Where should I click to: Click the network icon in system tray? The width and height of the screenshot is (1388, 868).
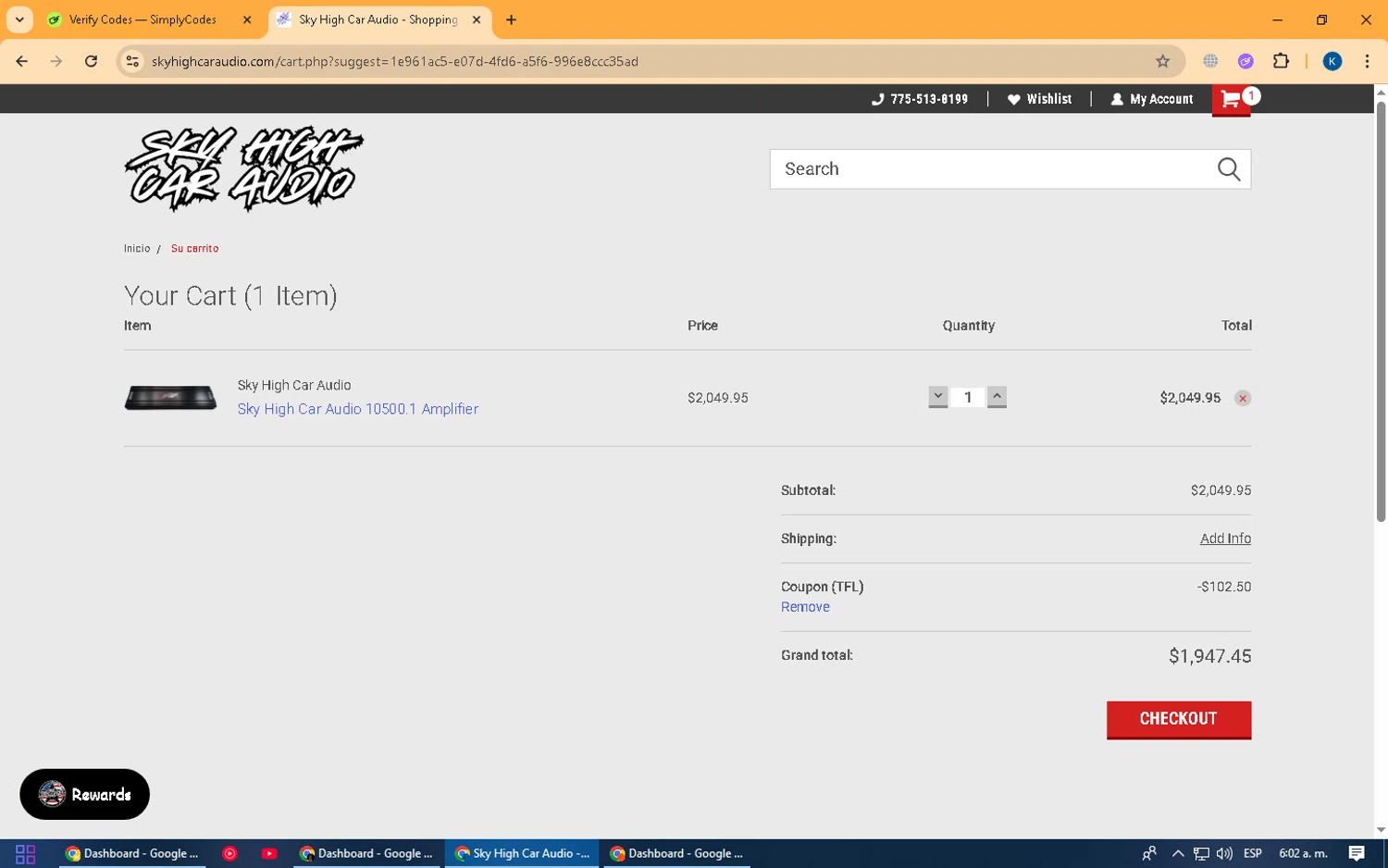click(1201, 853)
